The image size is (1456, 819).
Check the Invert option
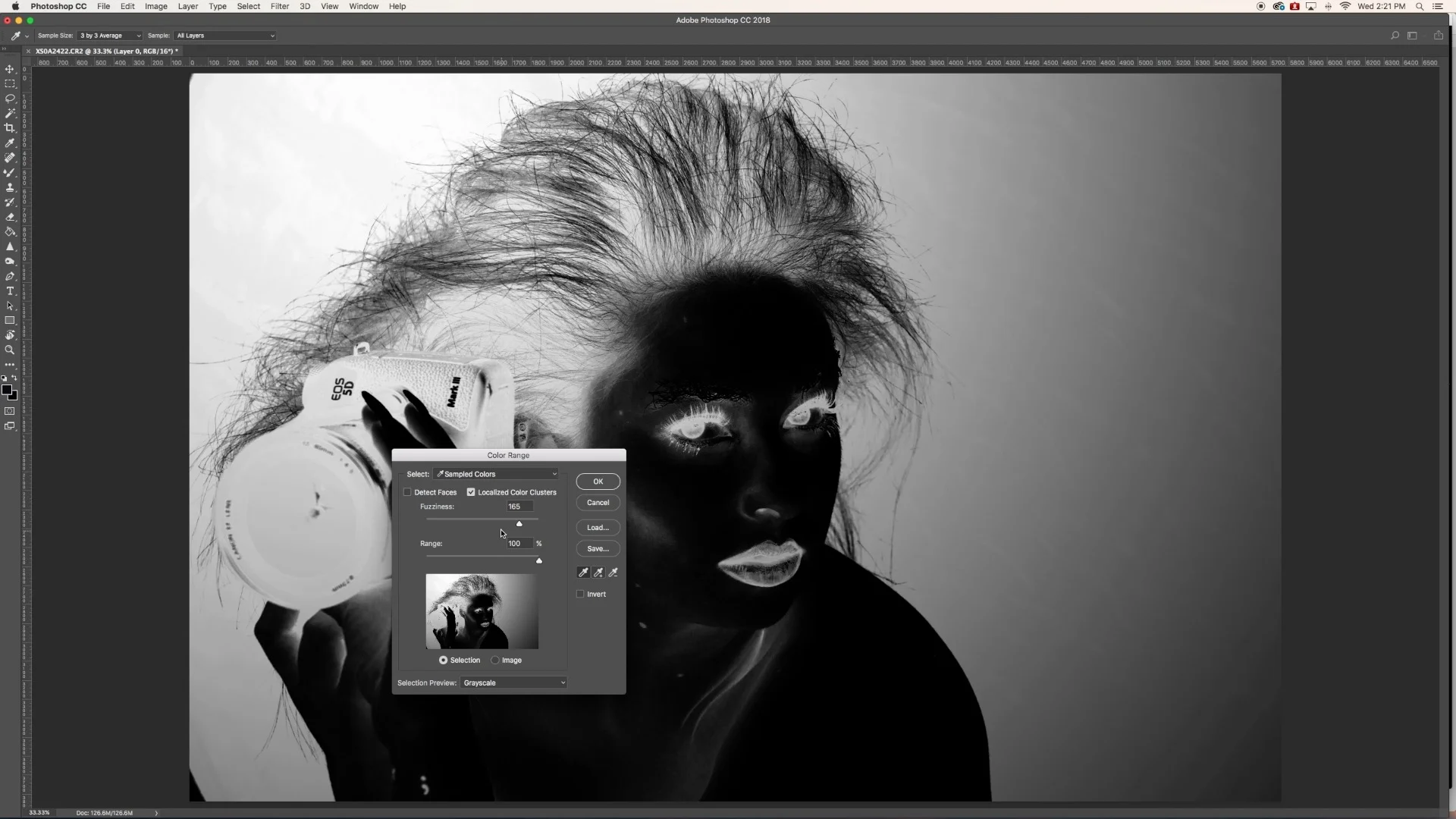click(x=581, y=594)
